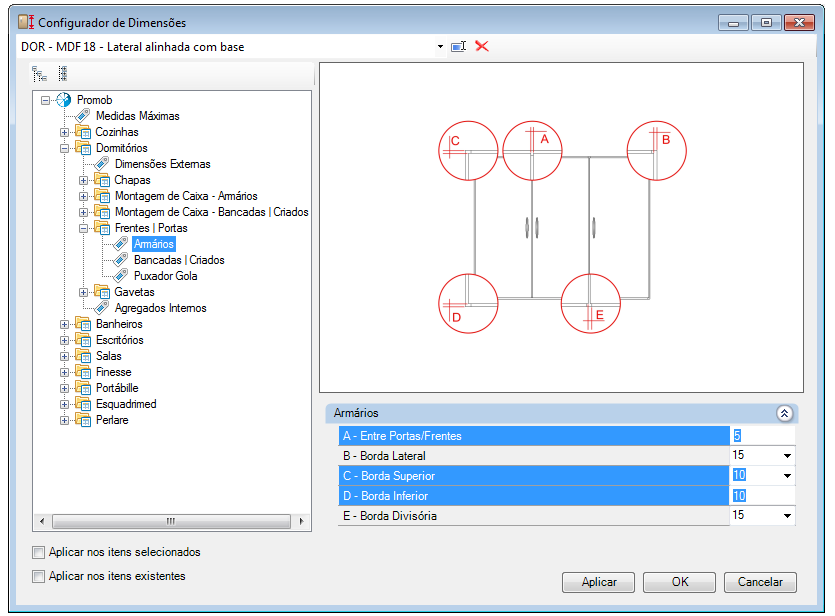This screenshot has width=835, height=616.
Task: Click the Armários tag icon in tree
Action: [x=121, y=244]
